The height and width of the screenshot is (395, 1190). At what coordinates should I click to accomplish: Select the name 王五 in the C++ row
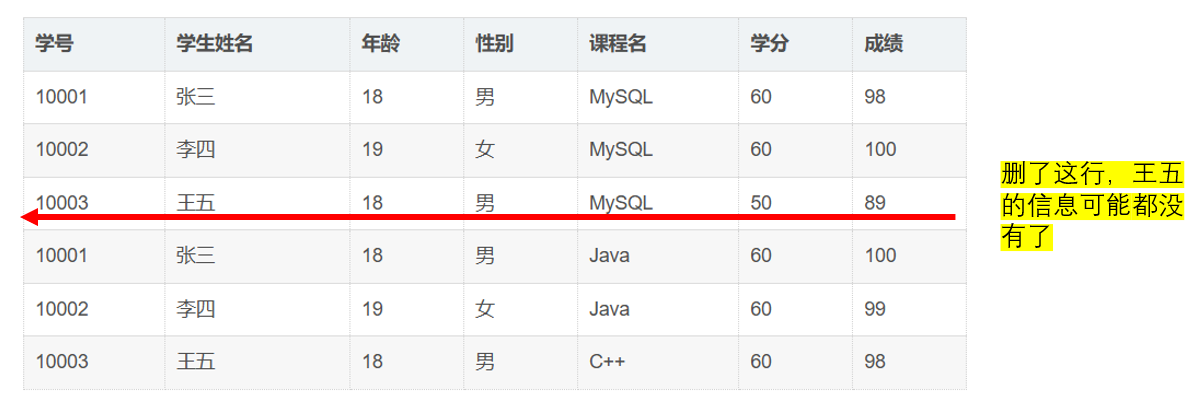tap(196, 361)
